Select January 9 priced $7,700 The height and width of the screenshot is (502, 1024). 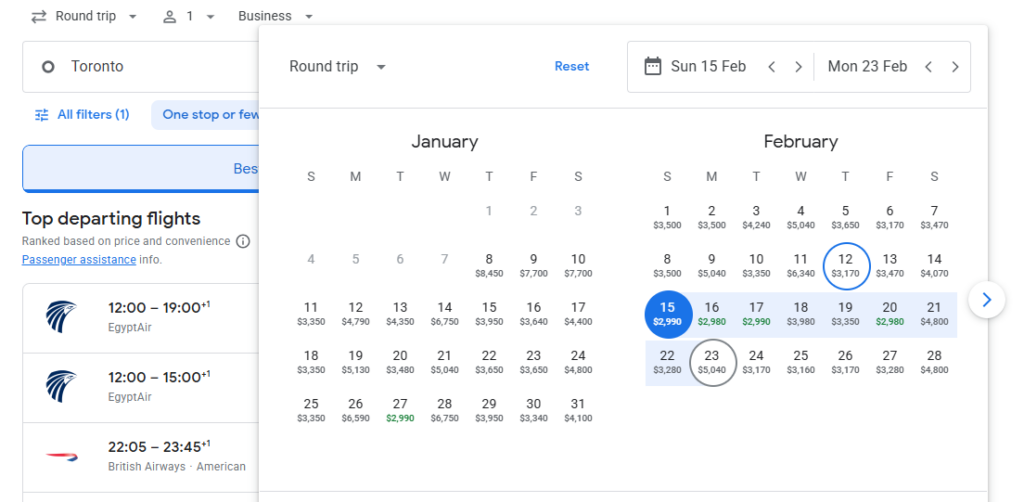point(534,265)
